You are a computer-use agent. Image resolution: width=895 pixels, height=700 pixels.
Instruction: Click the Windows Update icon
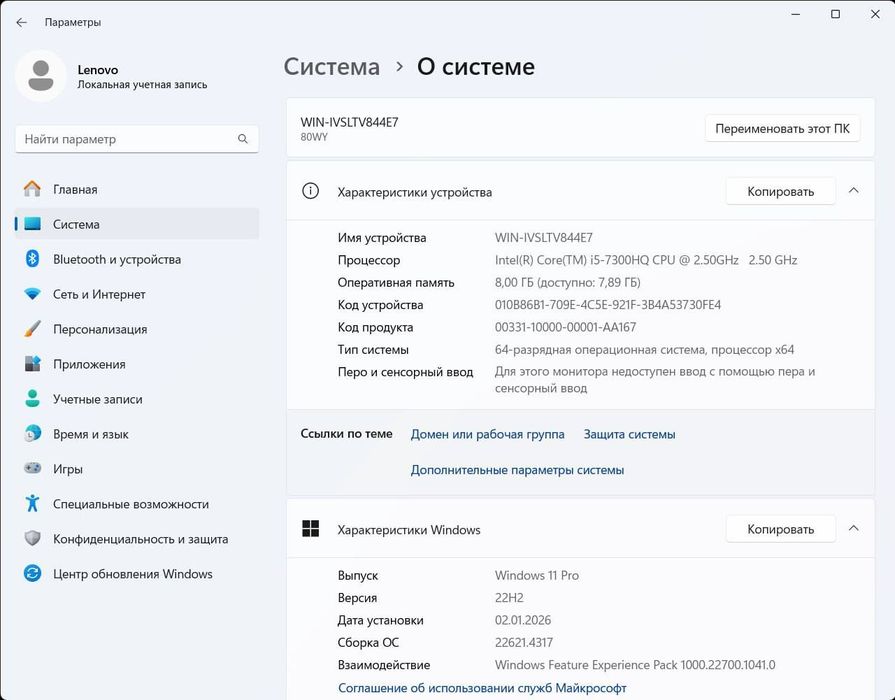(x=32, y=574)
